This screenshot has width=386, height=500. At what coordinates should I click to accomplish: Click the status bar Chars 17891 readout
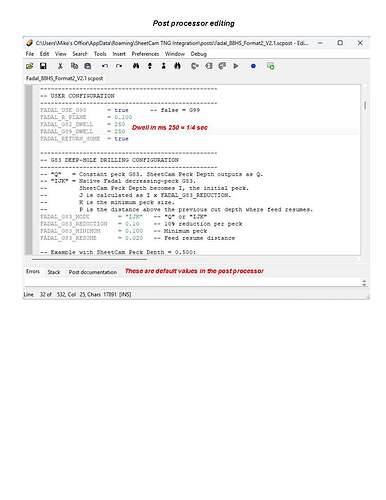click(x=102, y=294)
